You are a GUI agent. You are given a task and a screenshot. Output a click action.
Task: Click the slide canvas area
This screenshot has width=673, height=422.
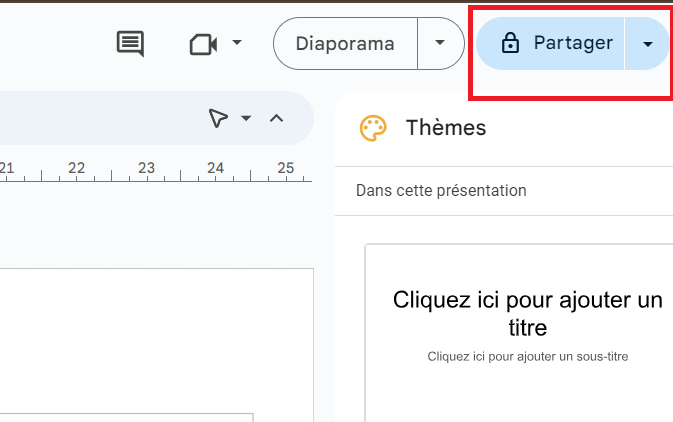tap(150, 340)
